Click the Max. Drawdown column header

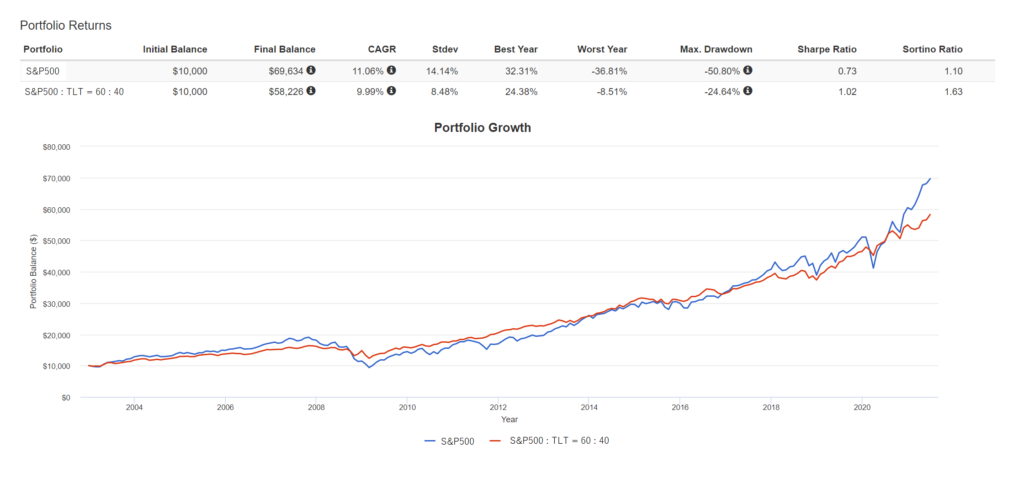pos(718,49)
